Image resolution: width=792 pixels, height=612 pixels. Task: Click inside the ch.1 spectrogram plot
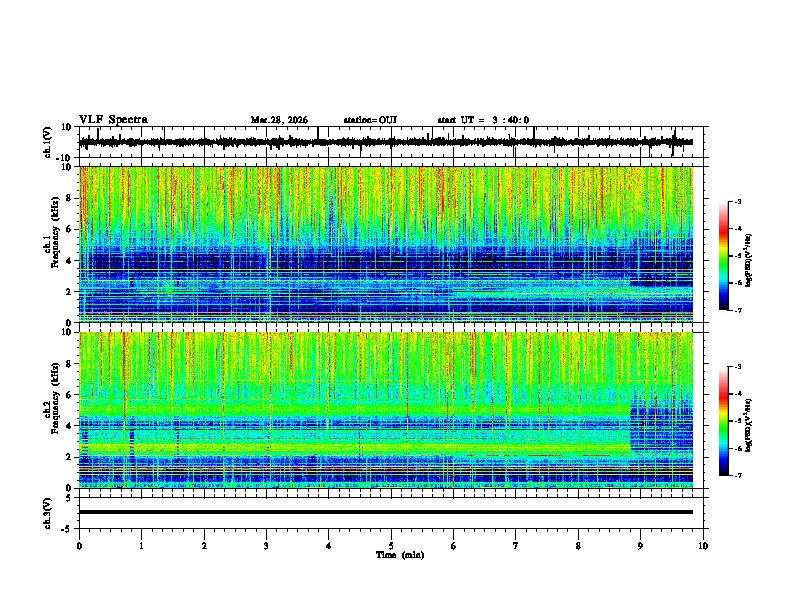click(x=386, y=244)
